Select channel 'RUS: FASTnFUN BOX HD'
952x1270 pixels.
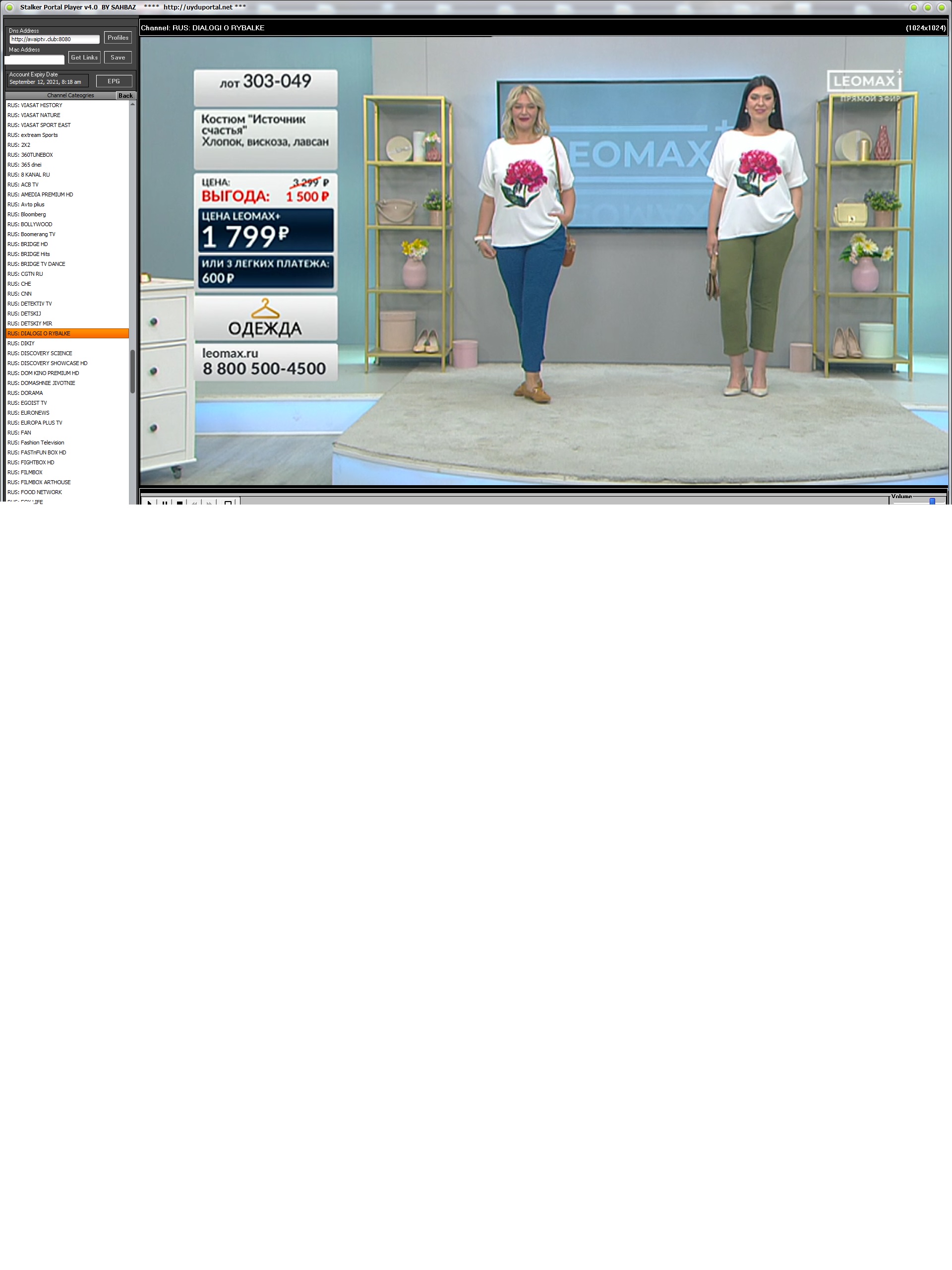(x=67, y=453)
